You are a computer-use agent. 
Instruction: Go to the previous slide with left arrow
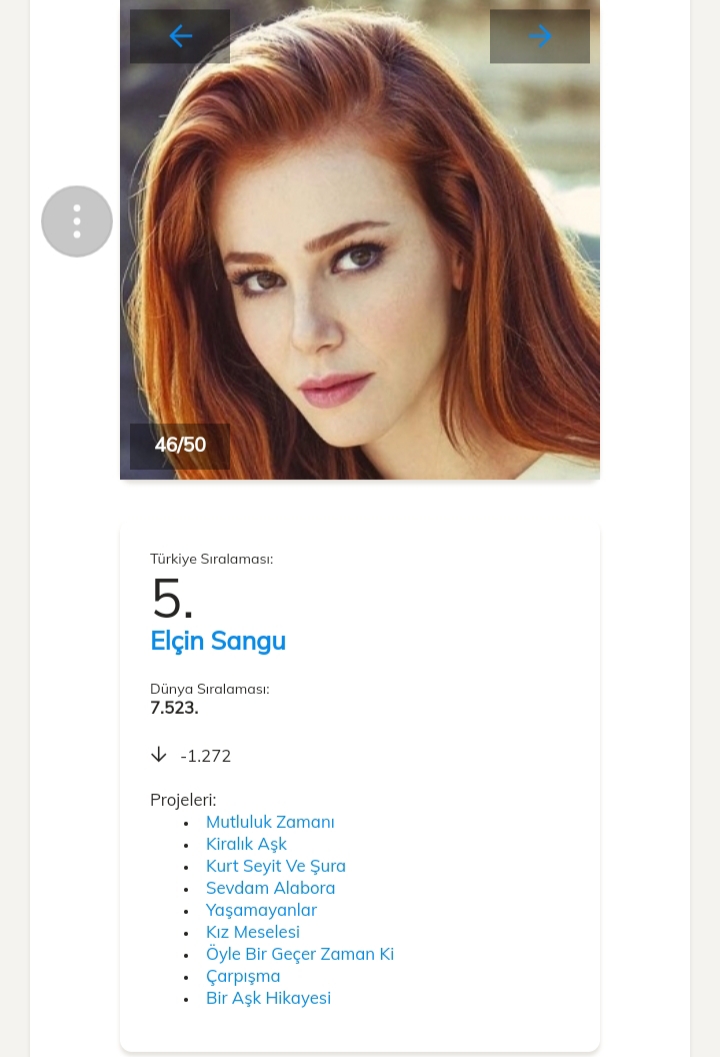pos(180,37)
